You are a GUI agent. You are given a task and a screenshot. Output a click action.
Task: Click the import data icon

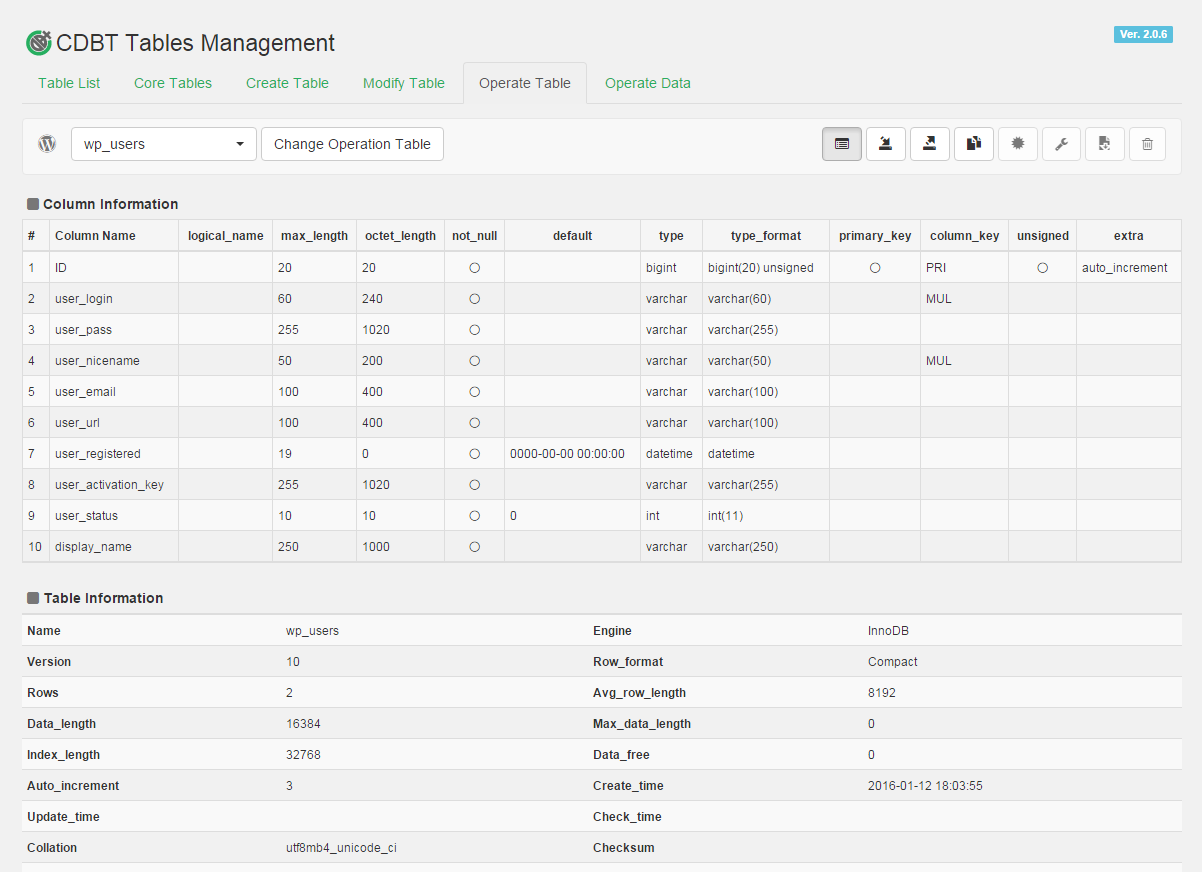point(886,144)
